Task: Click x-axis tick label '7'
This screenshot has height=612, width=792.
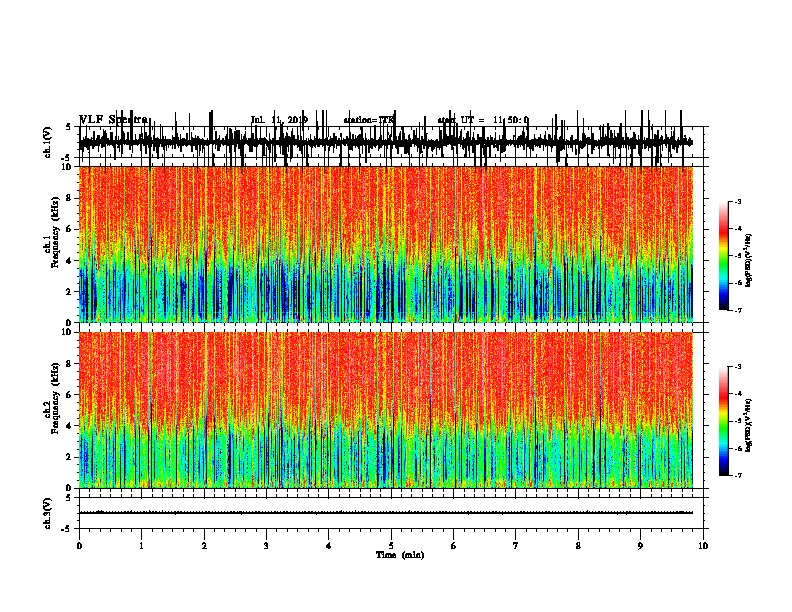Action: [x=516, y=545]
